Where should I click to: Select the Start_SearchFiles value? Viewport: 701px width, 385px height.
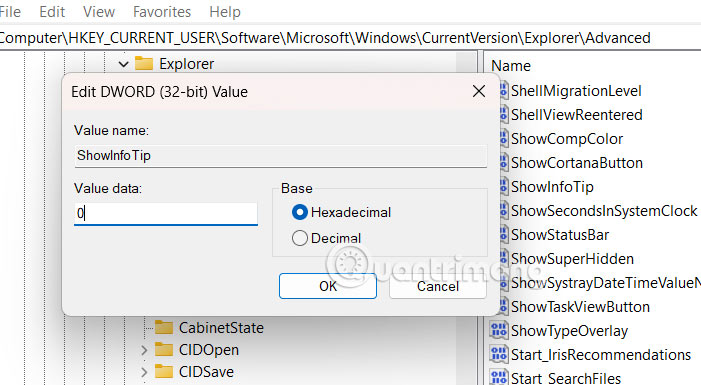(566, 378)
